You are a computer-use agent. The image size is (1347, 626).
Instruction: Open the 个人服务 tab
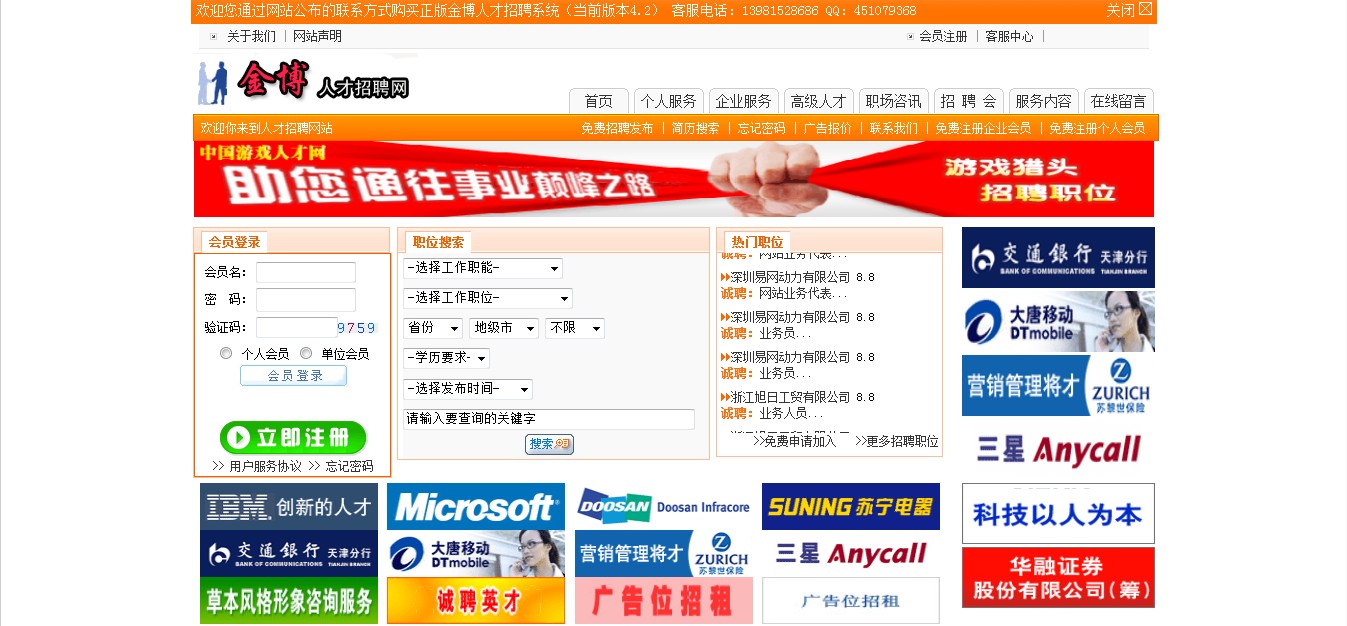pos(669,101)
